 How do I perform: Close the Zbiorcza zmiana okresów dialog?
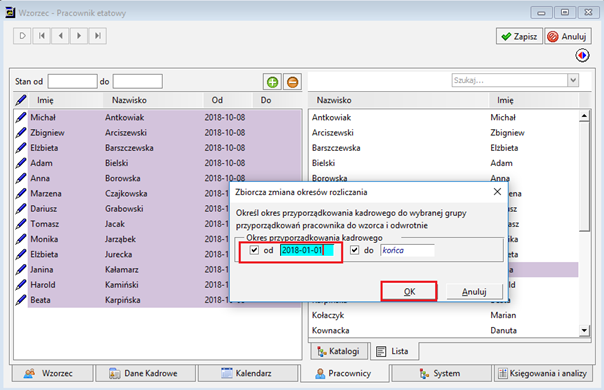point(497,192)
